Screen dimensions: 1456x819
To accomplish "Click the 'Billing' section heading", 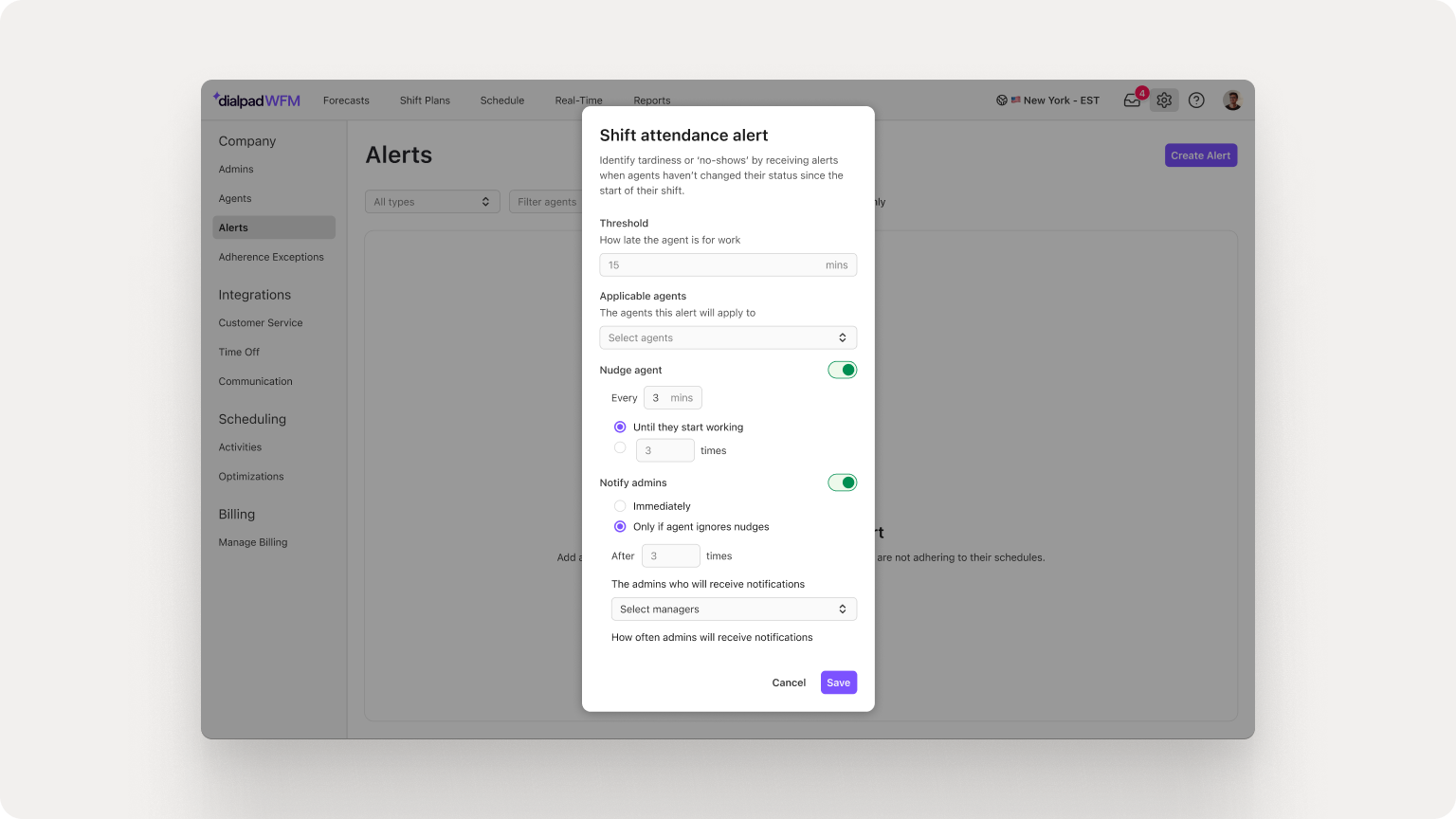I will pyautogui.click(x=237, y=514).
